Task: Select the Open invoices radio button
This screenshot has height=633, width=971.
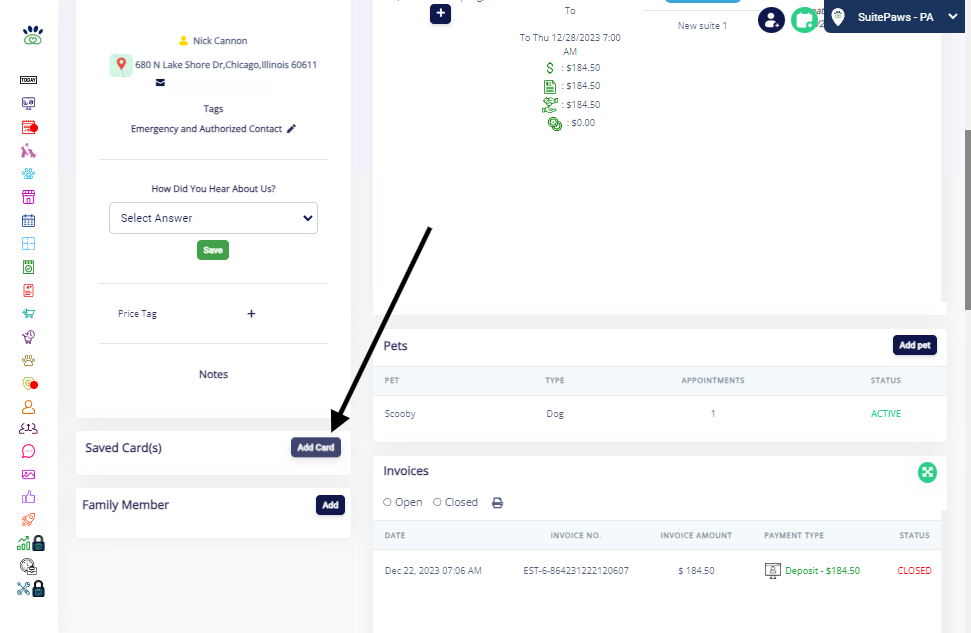Action: click(x=387, y=502)
